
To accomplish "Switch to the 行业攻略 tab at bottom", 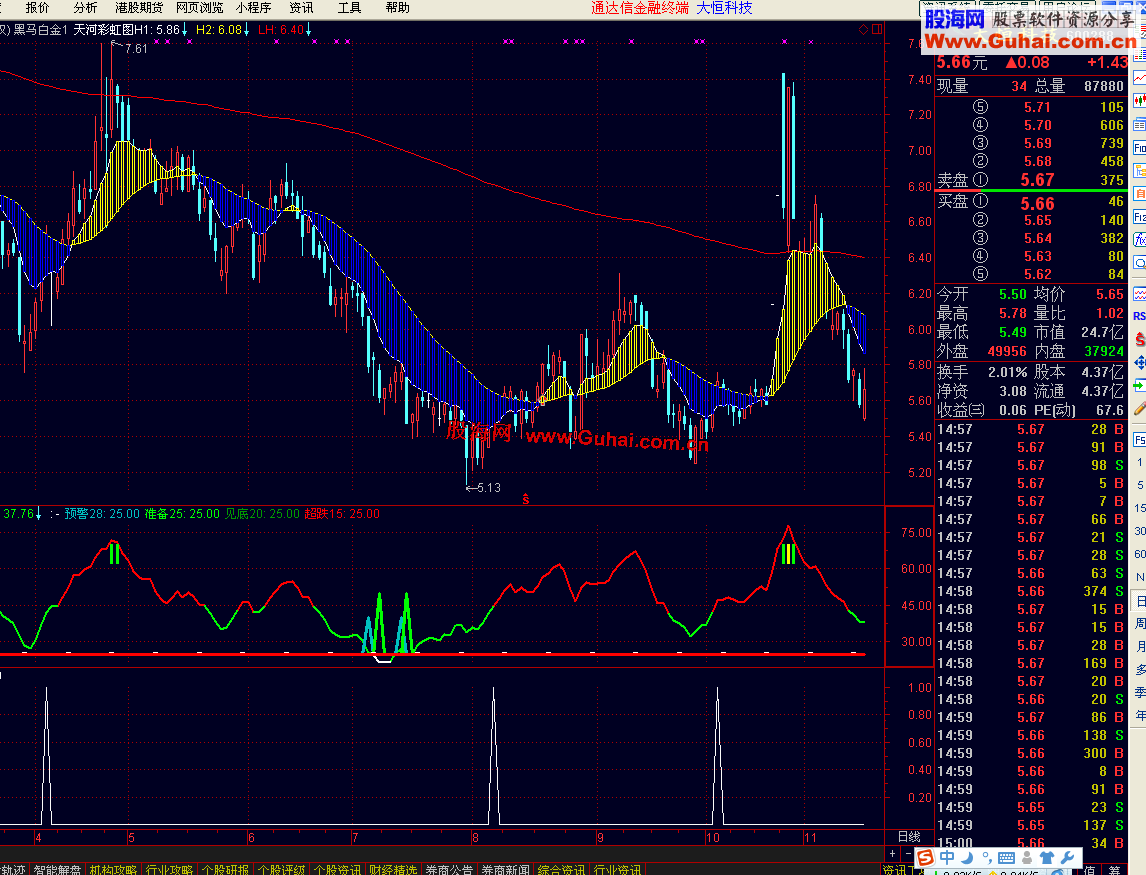I will point(170,869).
